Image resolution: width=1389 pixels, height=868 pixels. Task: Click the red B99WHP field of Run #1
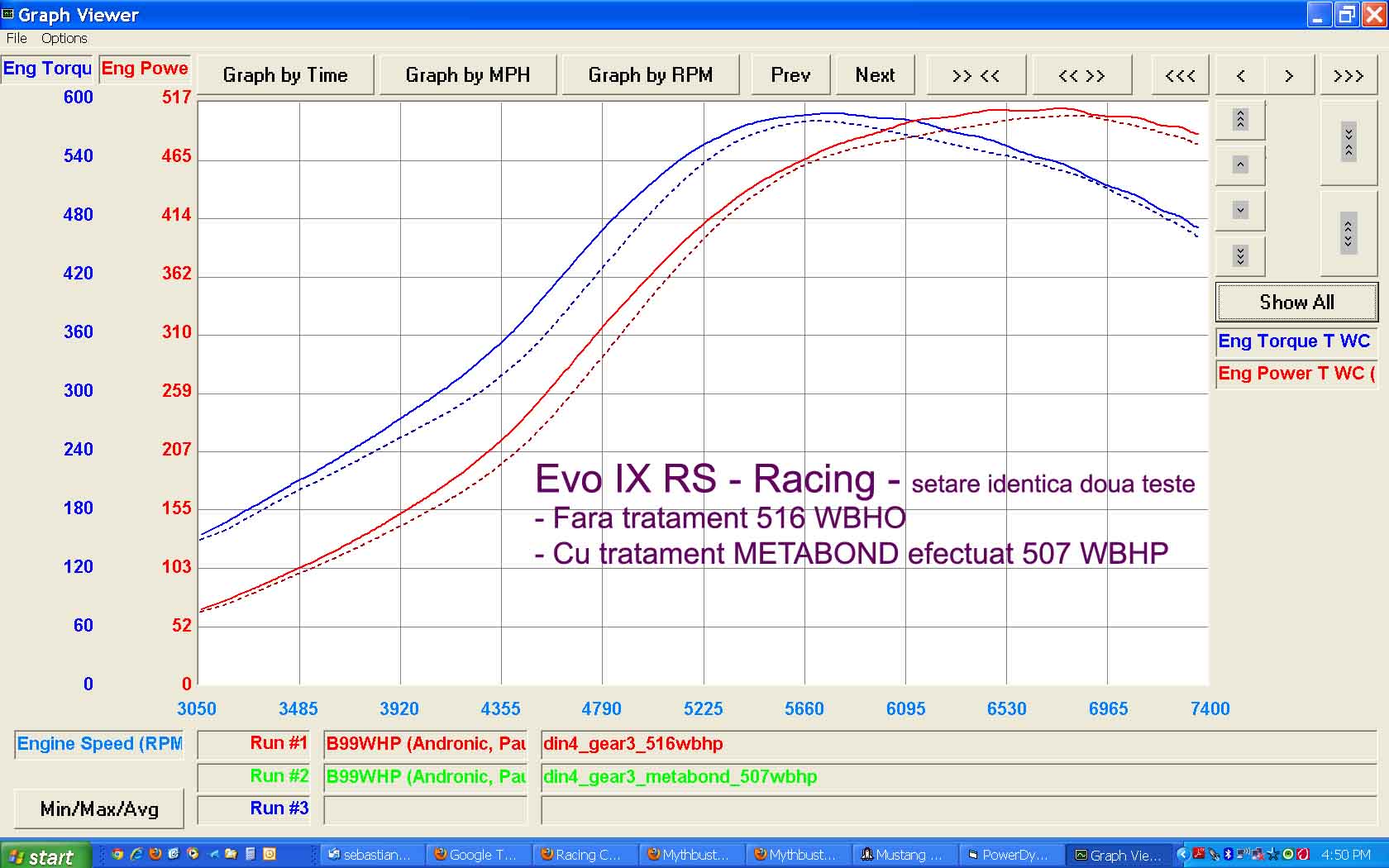click(426, 744)
